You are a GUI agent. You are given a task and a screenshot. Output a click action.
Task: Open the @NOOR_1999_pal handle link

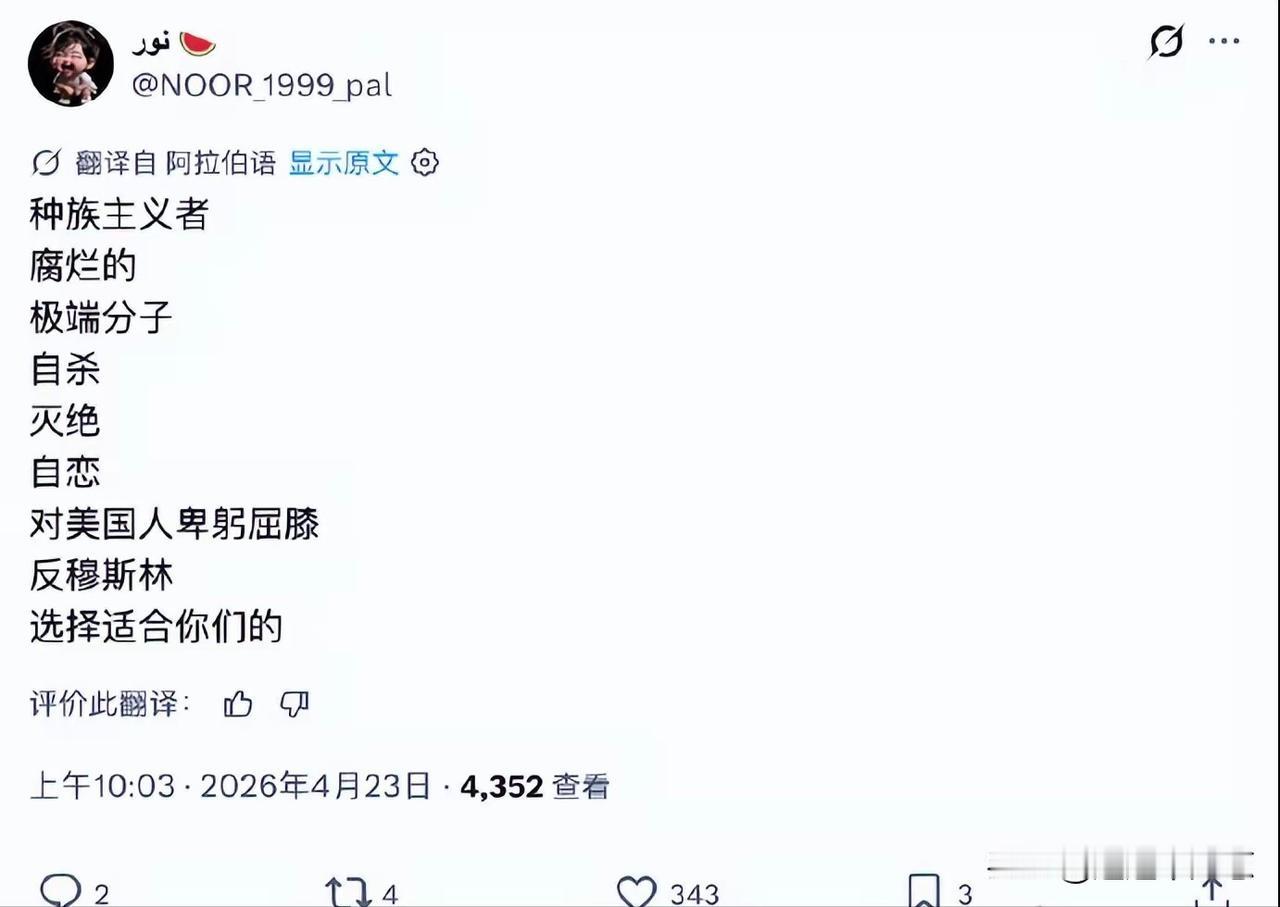(x=262, y=85)
